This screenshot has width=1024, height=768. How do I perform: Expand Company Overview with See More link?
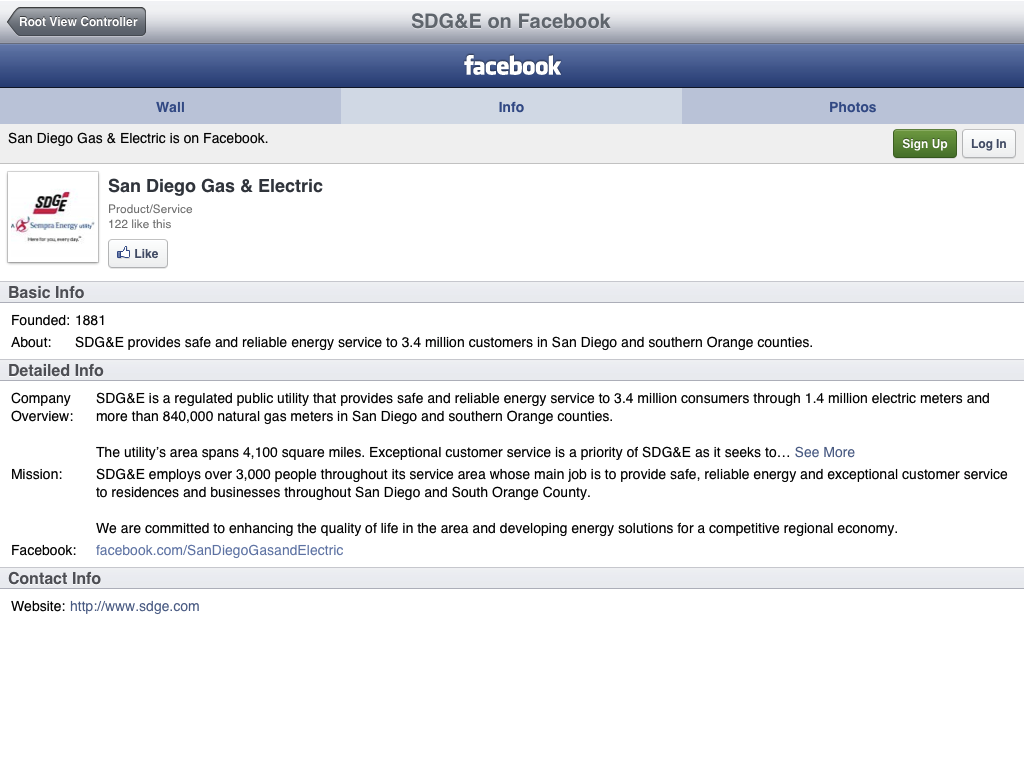click(x=824, y=452)
